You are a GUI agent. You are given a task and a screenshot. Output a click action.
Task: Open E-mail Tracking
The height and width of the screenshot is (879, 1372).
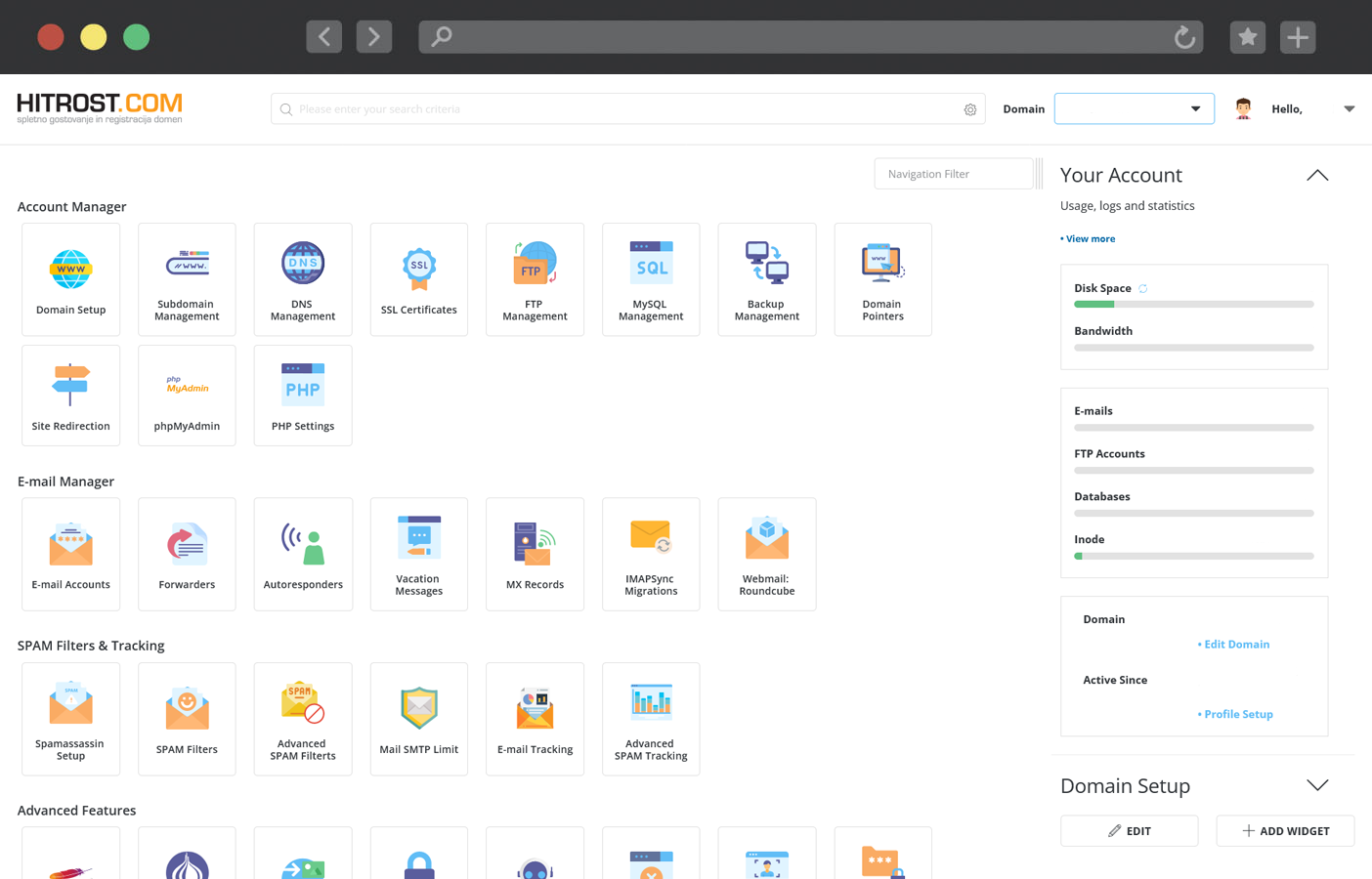tap(535, 719)
